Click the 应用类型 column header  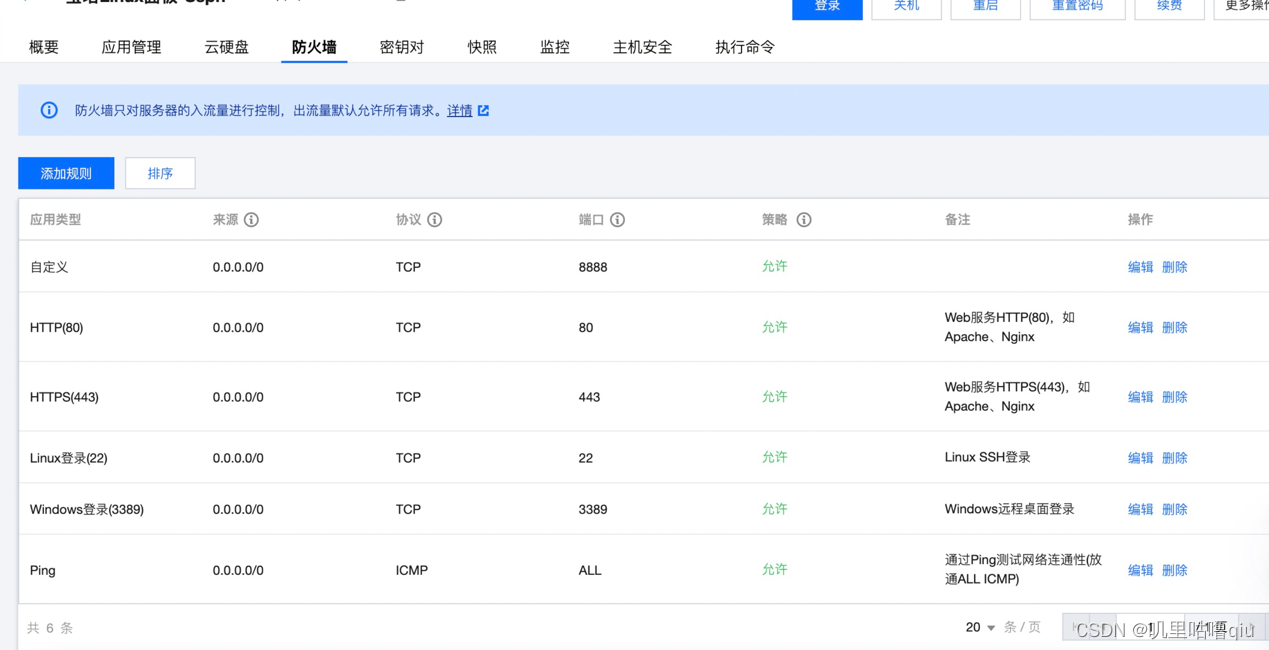55,219
